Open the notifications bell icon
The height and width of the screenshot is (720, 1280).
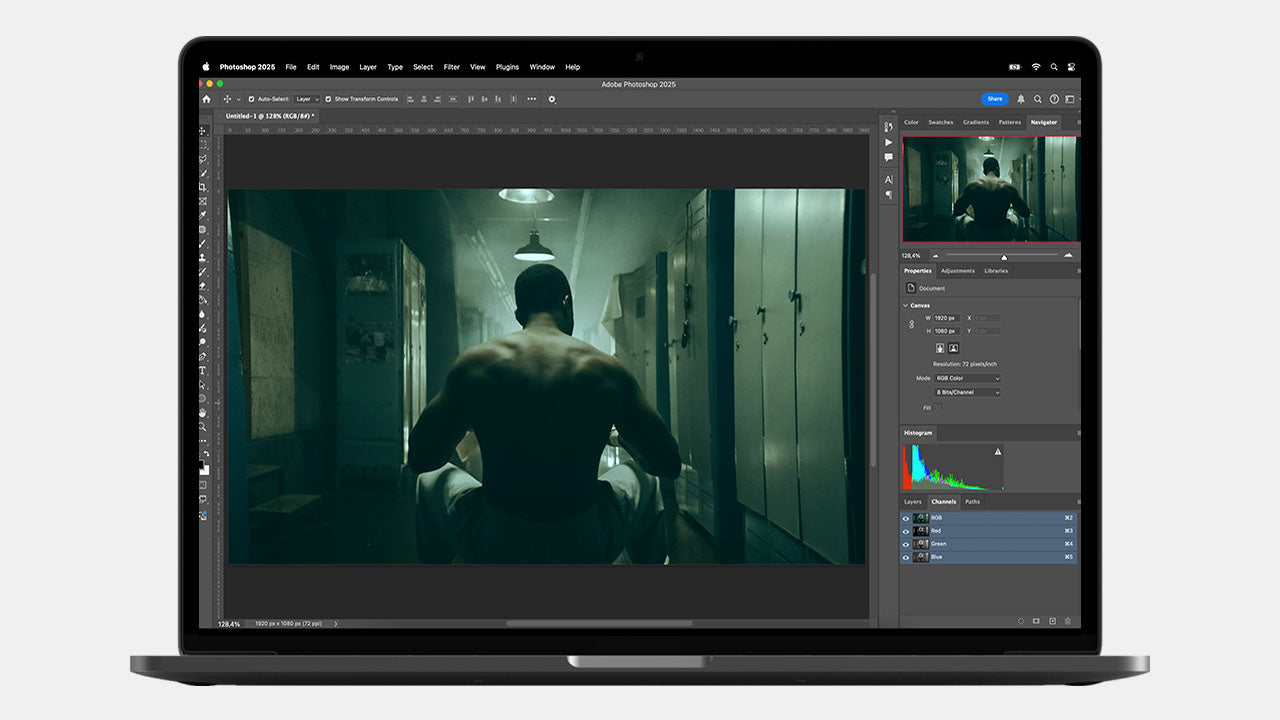click(x=1021, y=99)
